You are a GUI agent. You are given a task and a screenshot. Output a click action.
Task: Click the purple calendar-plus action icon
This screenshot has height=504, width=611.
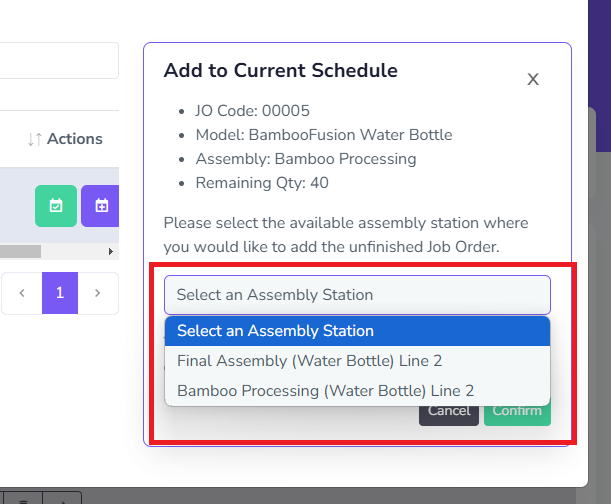(100, 206)
